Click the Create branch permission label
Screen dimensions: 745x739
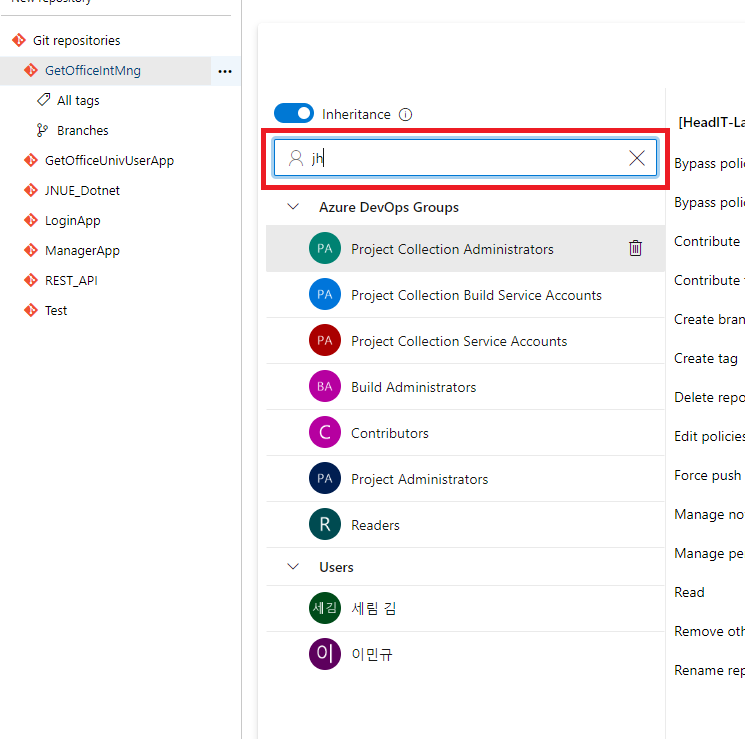click(709, 319)
